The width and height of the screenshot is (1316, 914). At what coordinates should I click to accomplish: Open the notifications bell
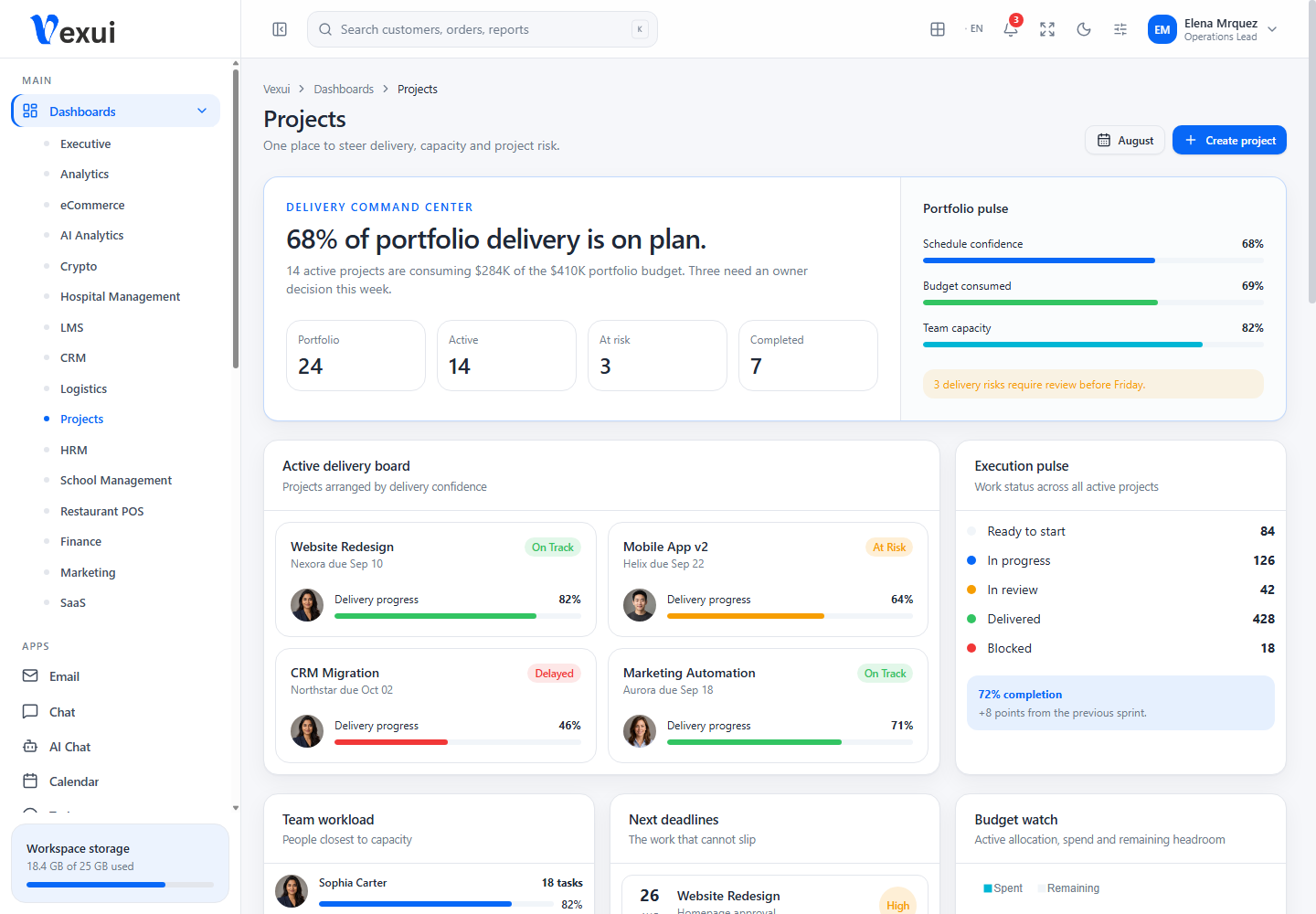(x=1011, y=29)
